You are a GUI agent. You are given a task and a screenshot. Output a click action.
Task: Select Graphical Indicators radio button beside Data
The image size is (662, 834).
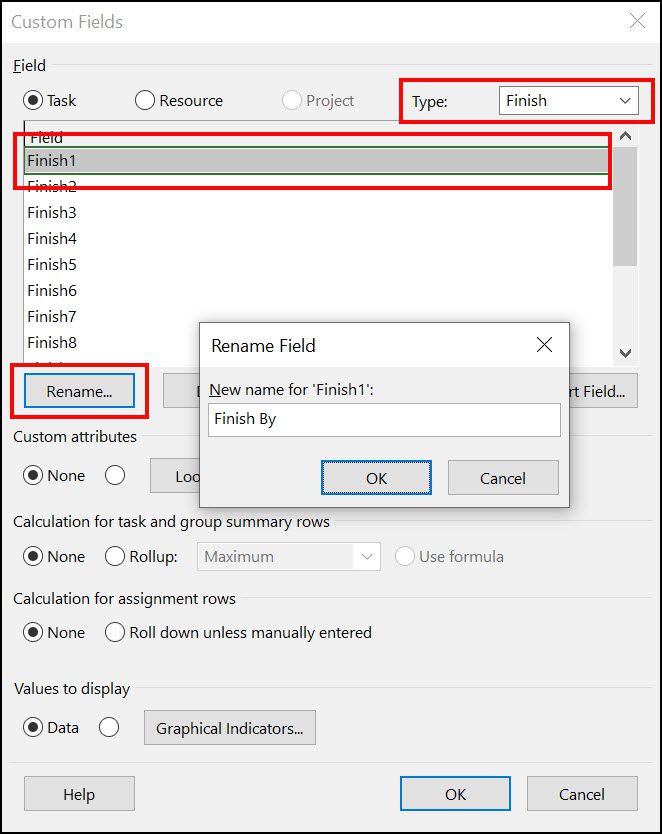pyautogui.click(x=109, y=727)
